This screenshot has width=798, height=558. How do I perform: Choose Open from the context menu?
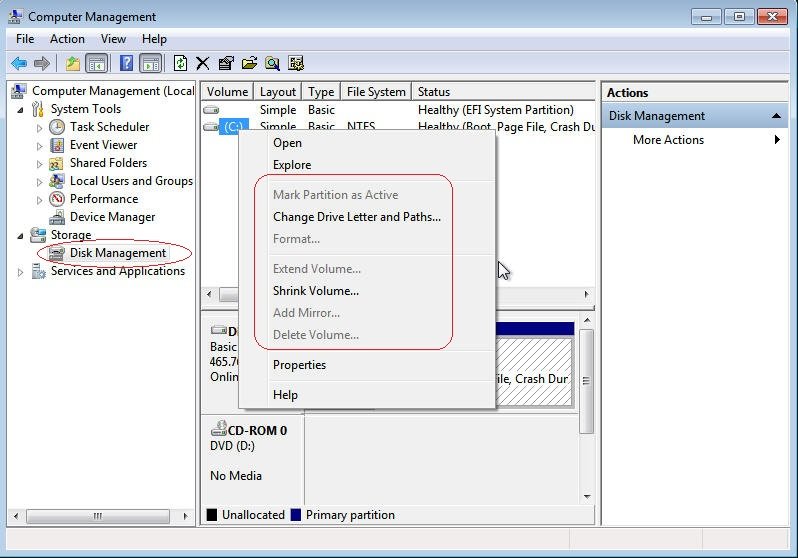(x=367, y=143)
